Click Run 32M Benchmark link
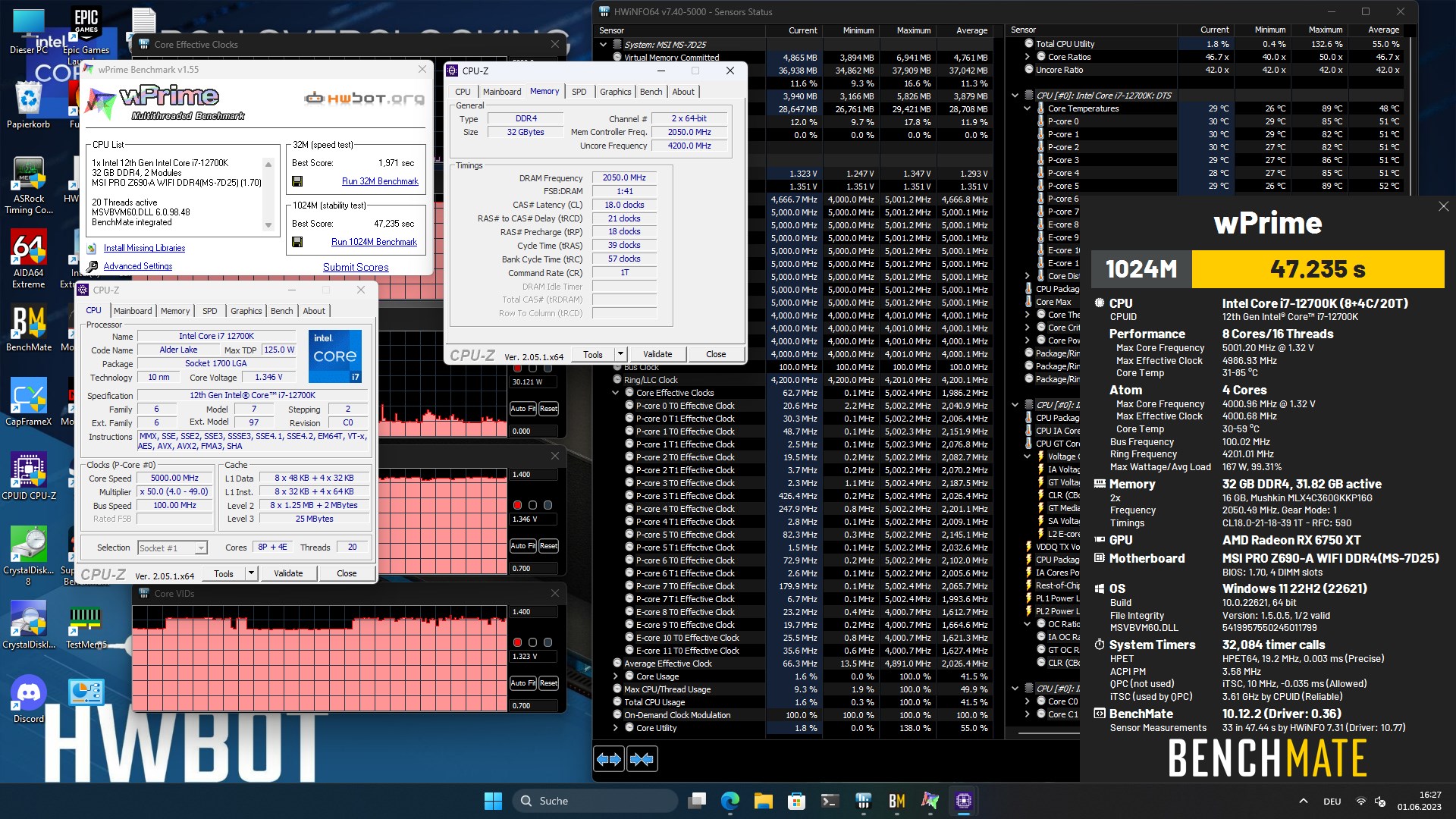Viewport: 1456px width, 819px height. [x=380, y=181]
